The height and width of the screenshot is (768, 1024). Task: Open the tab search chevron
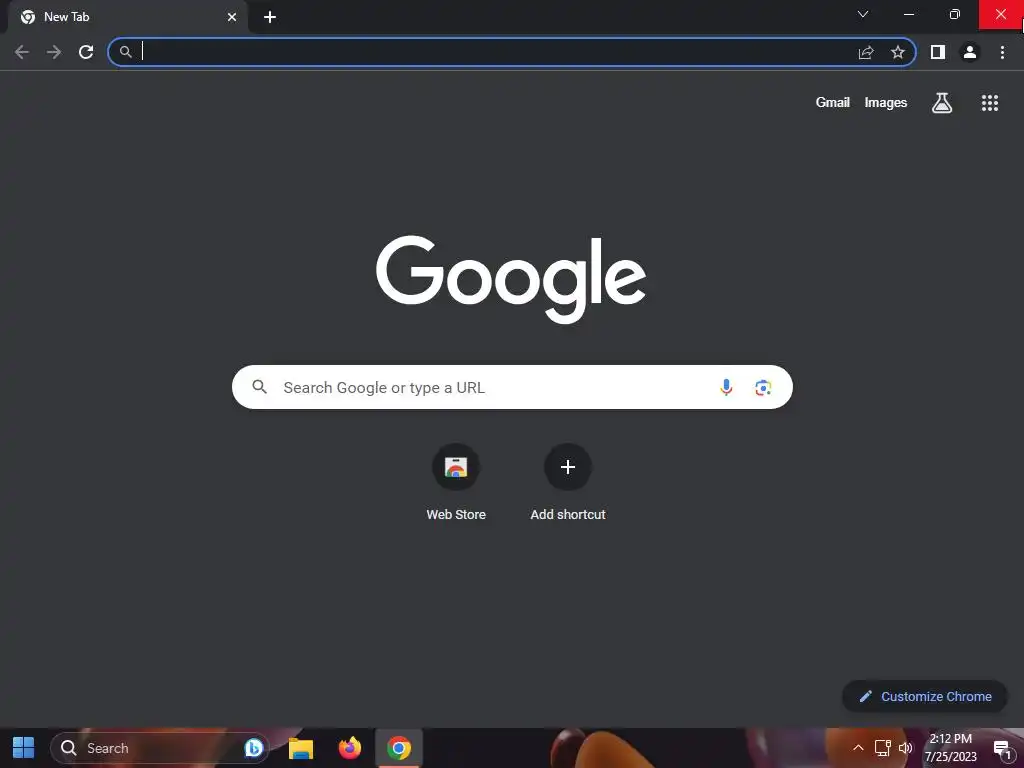(863, 14)
